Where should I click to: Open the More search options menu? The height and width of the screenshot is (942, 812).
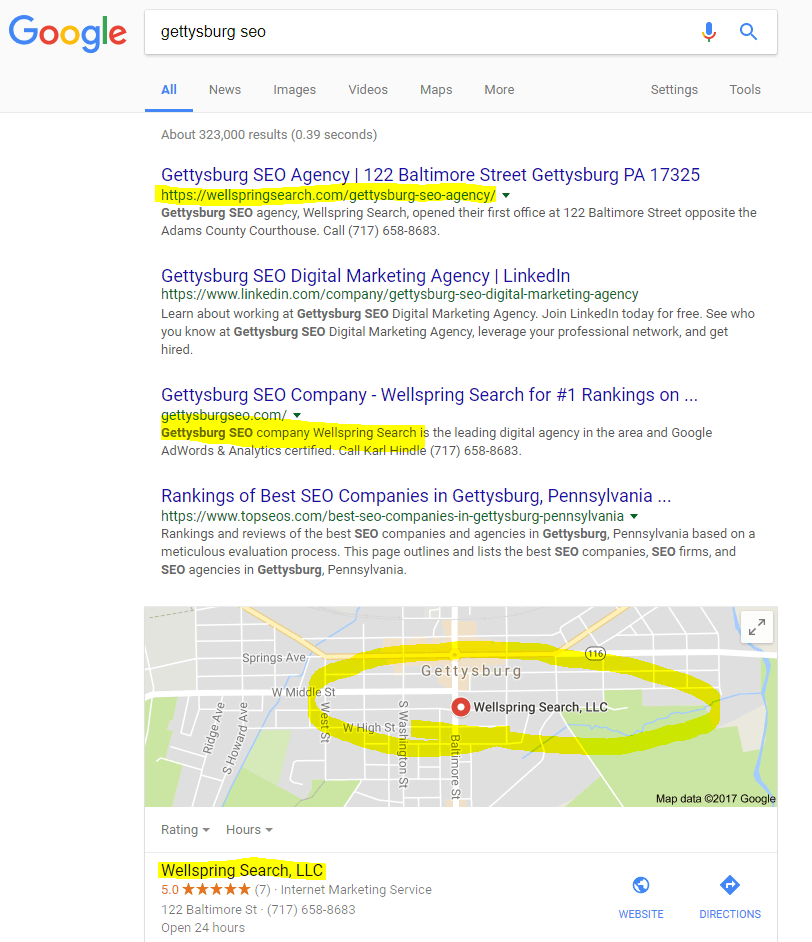tap(499, 90)
